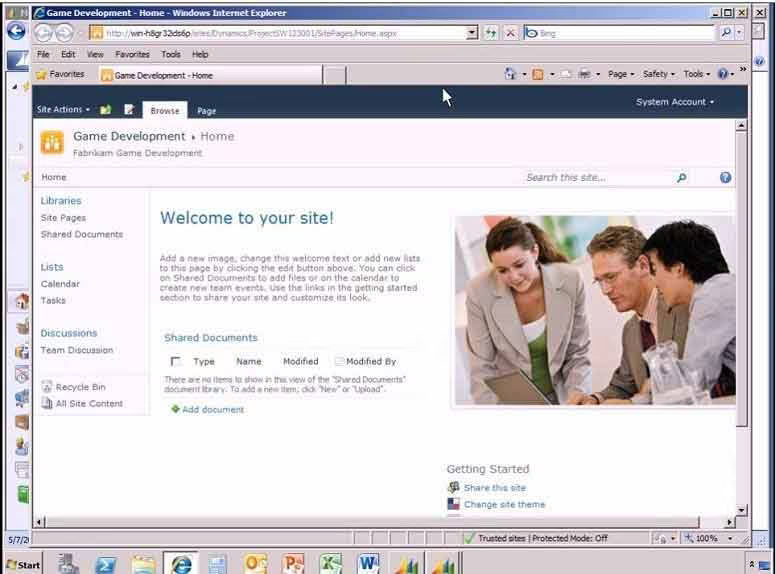Click the Share this site icon
The height and width of the screenshot is (574, 775).
click(453, 487)
